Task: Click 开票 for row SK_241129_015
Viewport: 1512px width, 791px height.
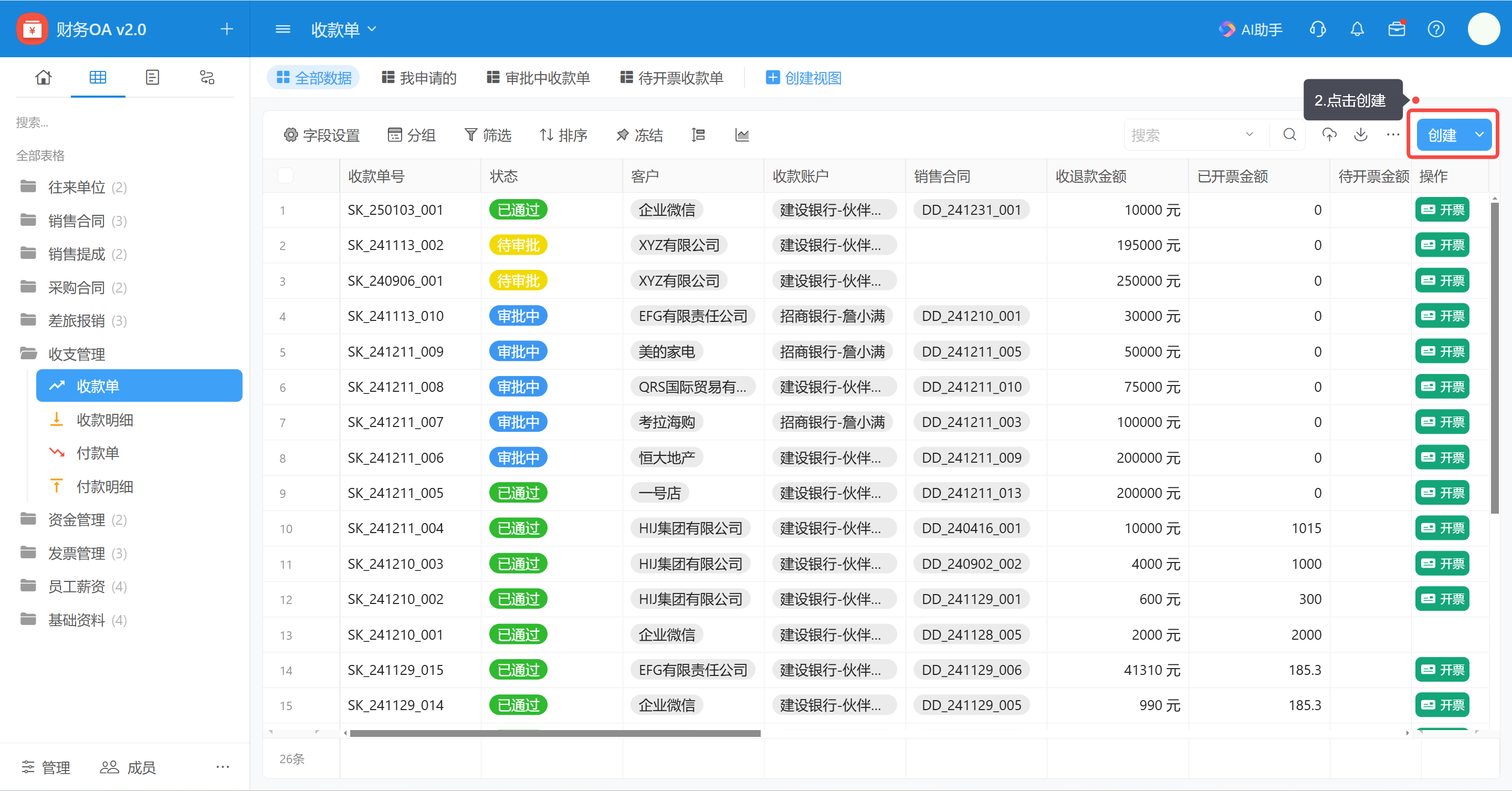Action: 1442,670
